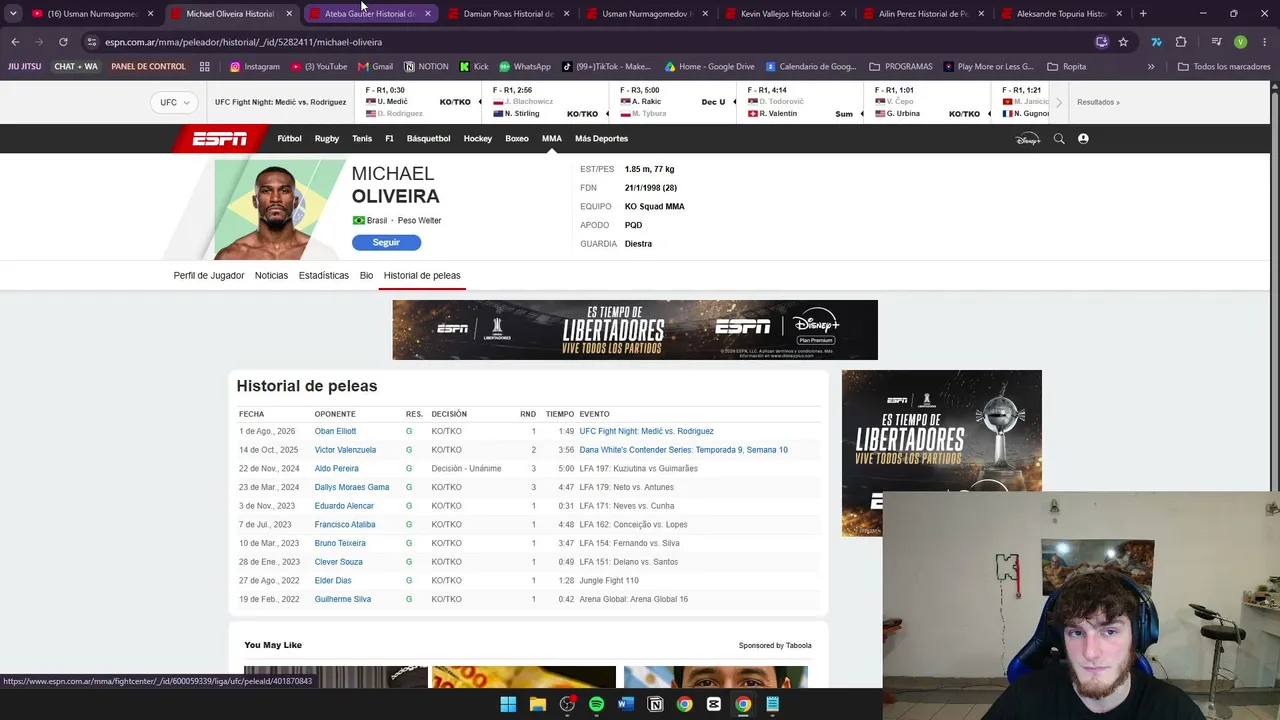Open Notion from the taskbar
The height and width of the screenshot is (720, 1280).
655,704
